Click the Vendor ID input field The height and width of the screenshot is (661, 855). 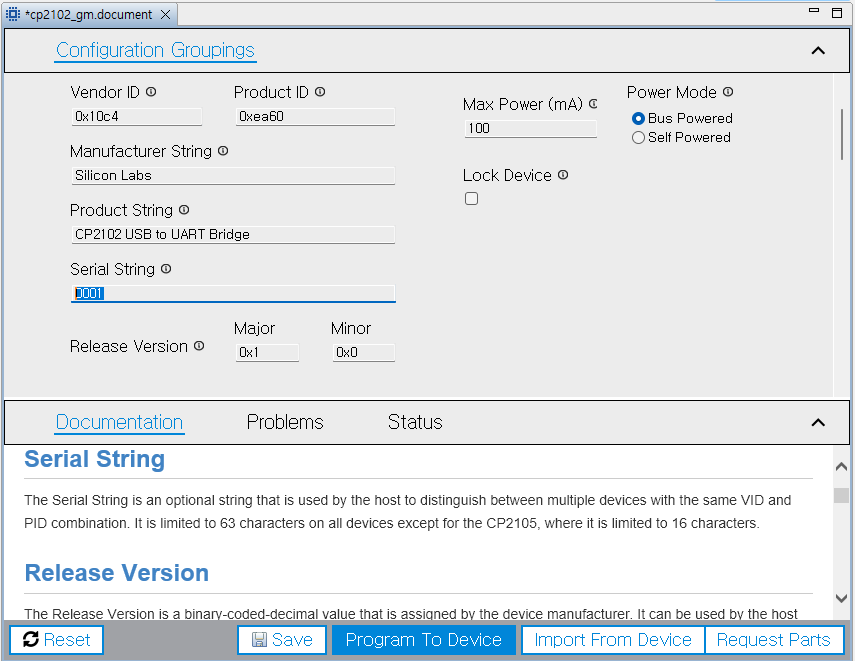coord(136,117)
